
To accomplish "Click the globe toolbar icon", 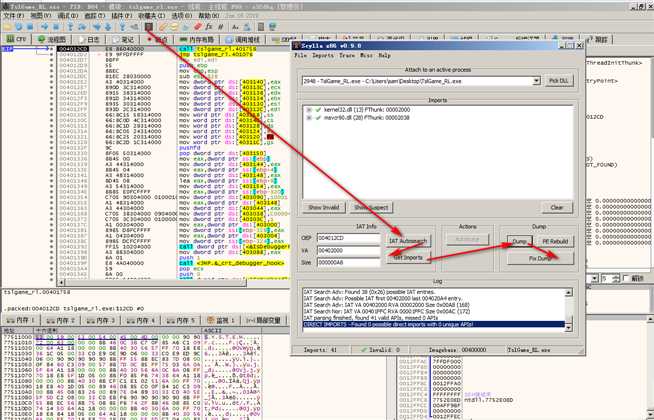I will pos(272,27).
